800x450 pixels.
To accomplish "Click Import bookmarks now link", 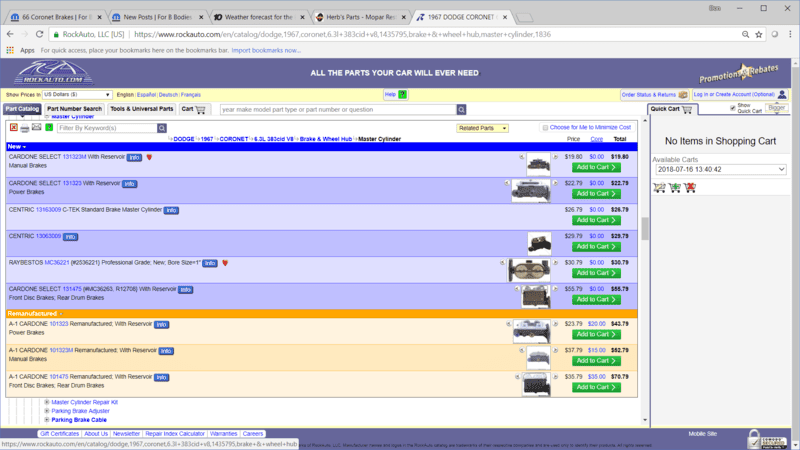I will click(x=266, y=50).
